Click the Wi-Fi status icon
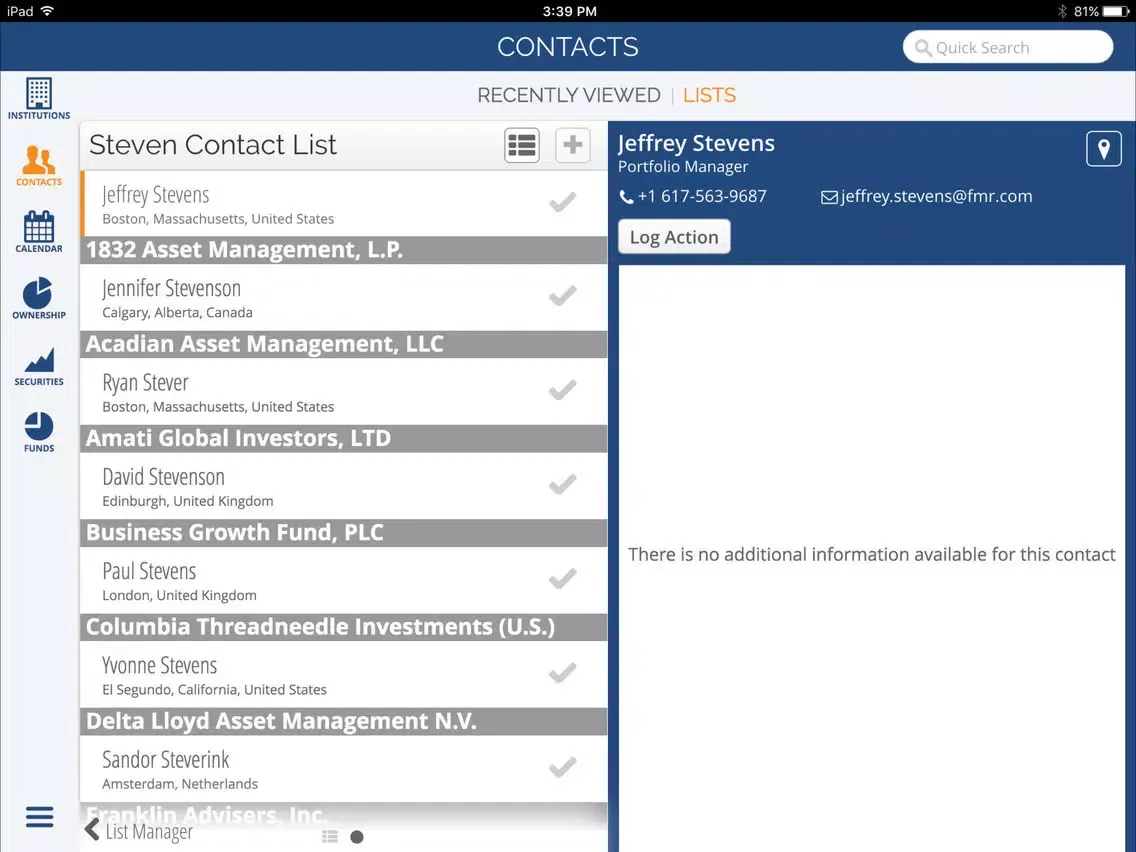1136x852 pixels. (48, 11)
